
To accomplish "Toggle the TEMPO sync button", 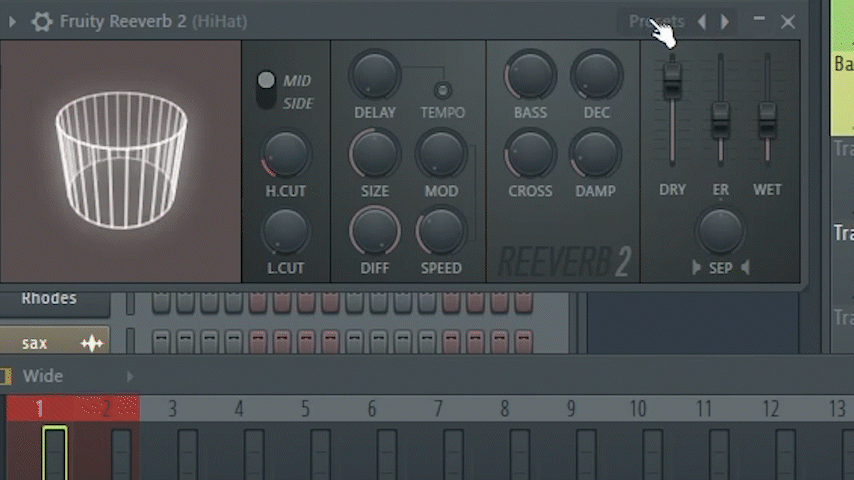I will (442, 90).
